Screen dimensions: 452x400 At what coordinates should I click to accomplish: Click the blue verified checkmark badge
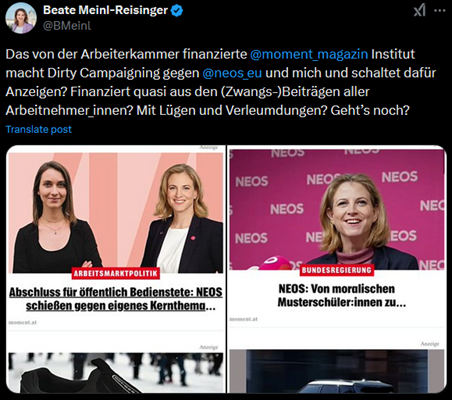(x=177, y=11)
